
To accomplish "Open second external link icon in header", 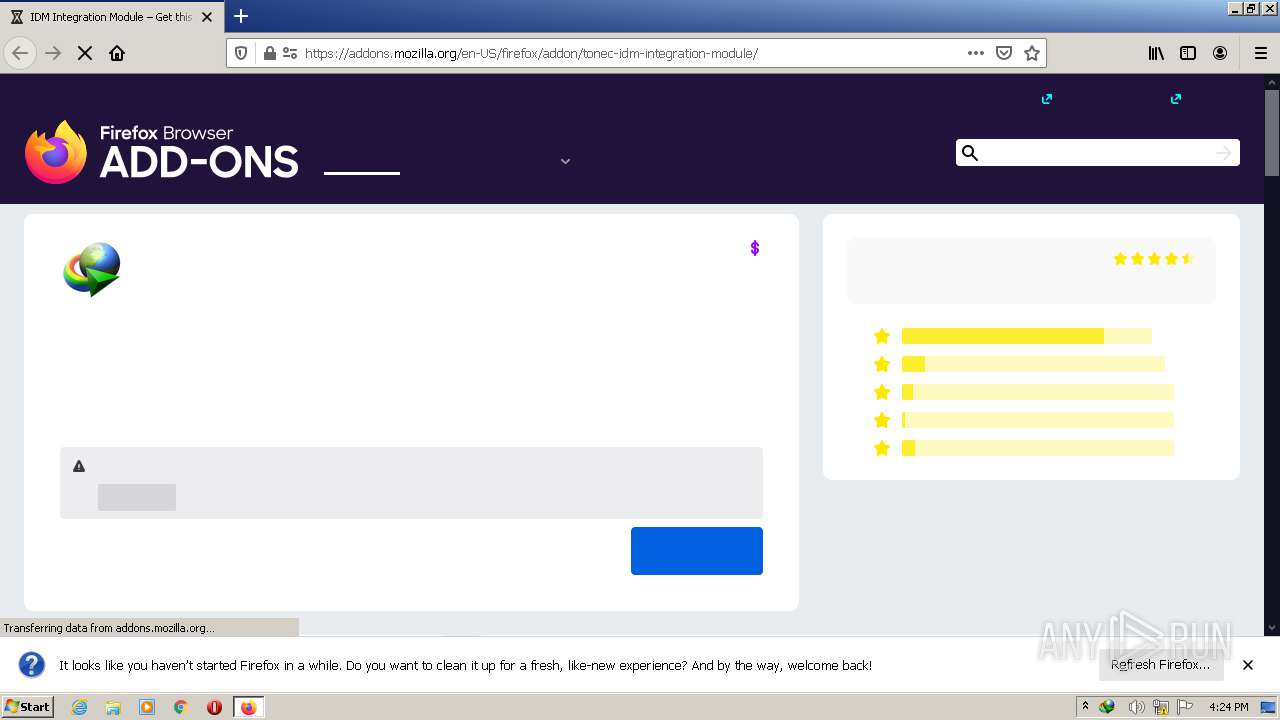I will click(x=1176, y=99).
